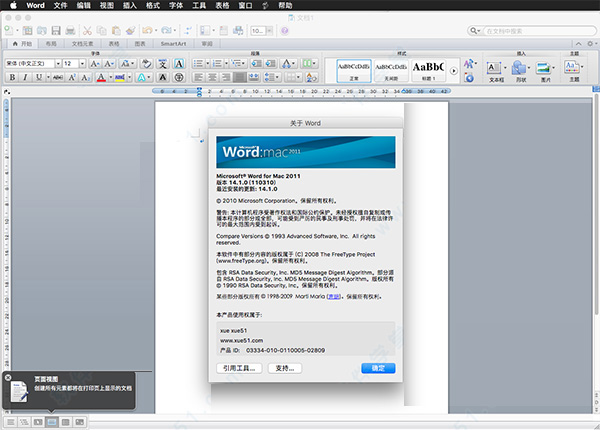Click the Shape insert icon
Screen dimensions: 600x430
pos(519,68)
